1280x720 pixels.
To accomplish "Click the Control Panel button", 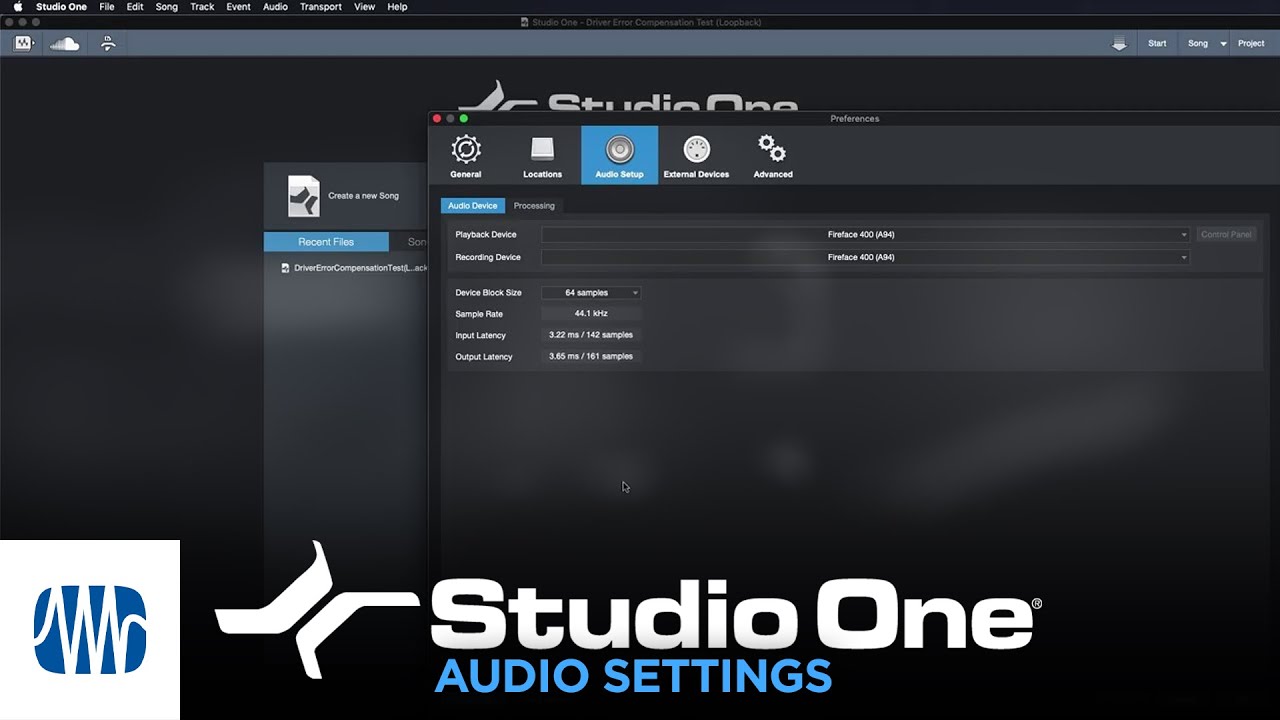I will point(1226,235).
